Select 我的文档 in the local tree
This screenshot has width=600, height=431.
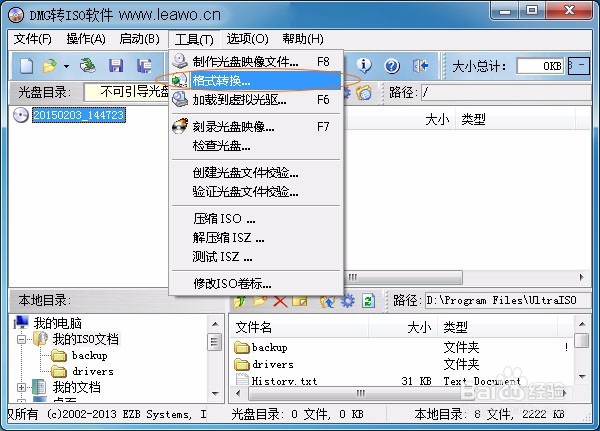click(77, 387)
